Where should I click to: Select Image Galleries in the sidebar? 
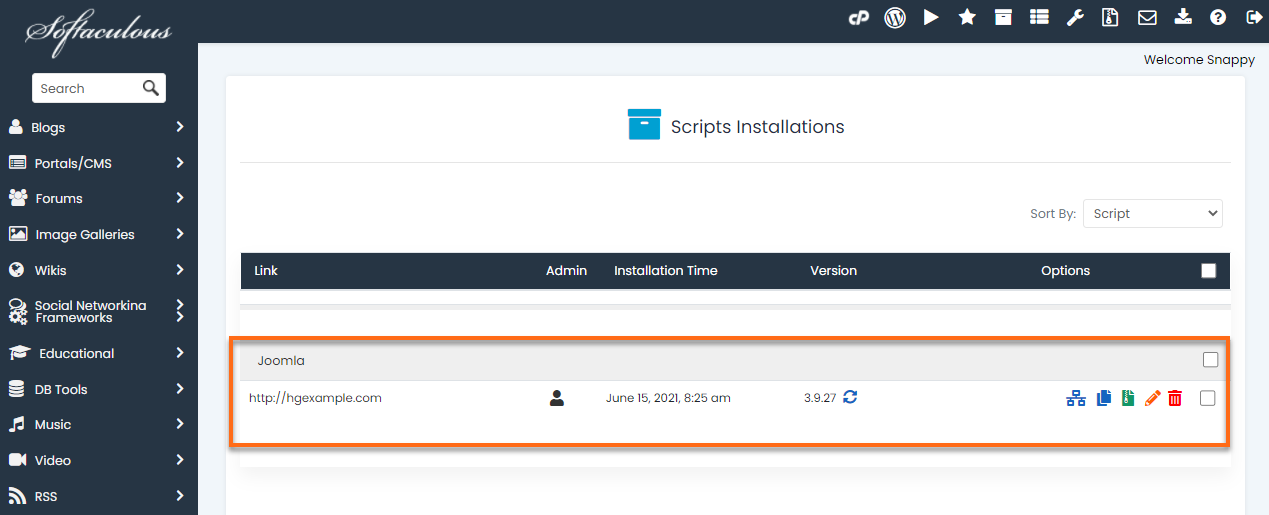(x=97, y=234)
